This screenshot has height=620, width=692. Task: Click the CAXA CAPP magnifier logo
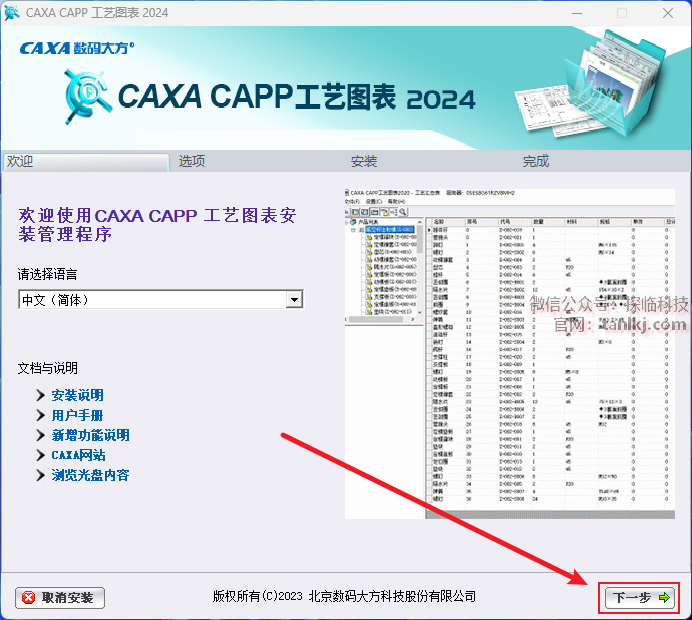pyautogui.click(x=87, y=97)
